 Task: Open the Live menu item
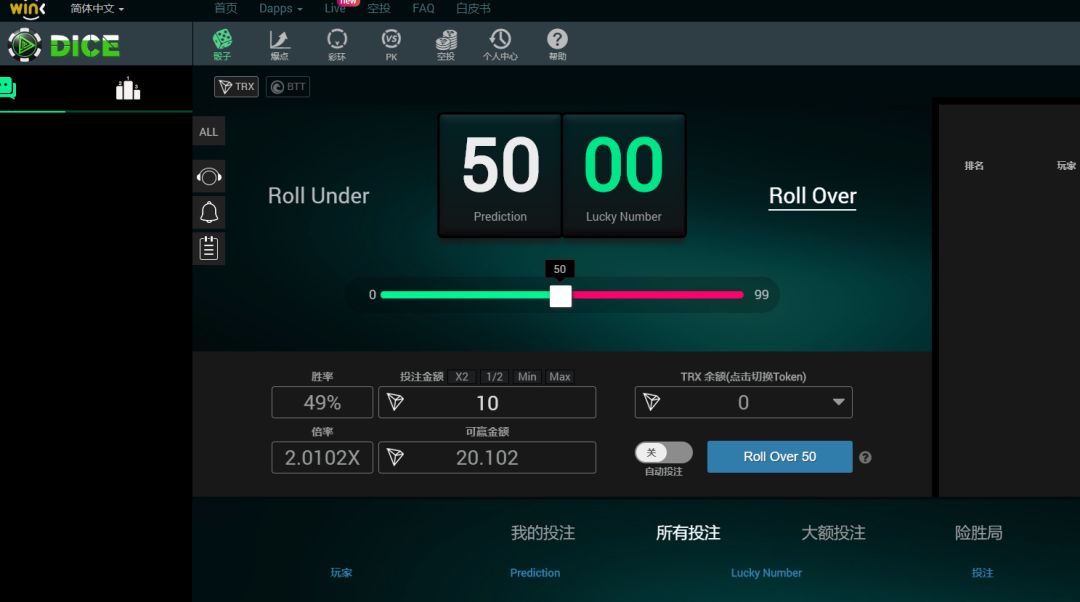tap(335, 8)
